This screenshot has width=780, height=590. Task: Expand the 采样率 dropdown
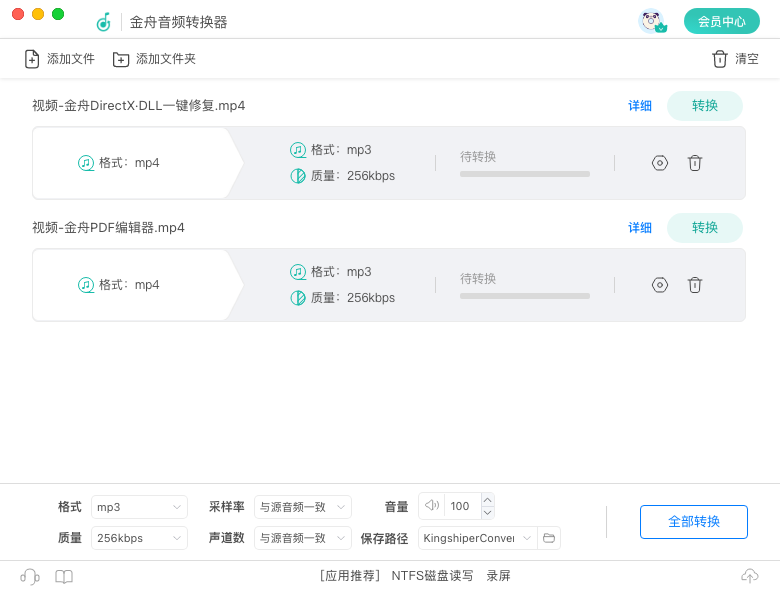coord(303,507)
